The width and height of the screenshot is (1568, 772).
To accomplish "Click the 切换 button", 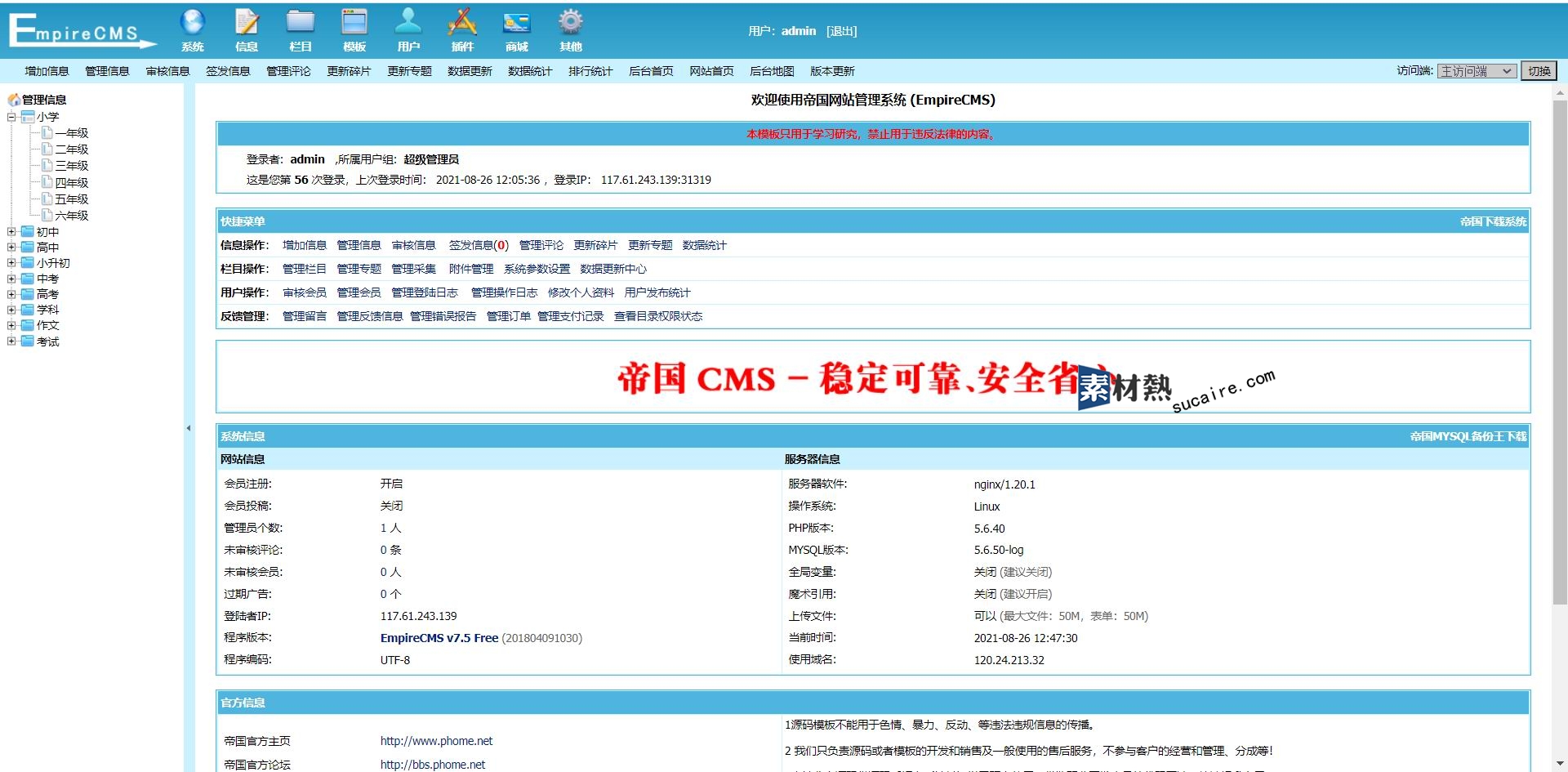I will click(1539, 71).
